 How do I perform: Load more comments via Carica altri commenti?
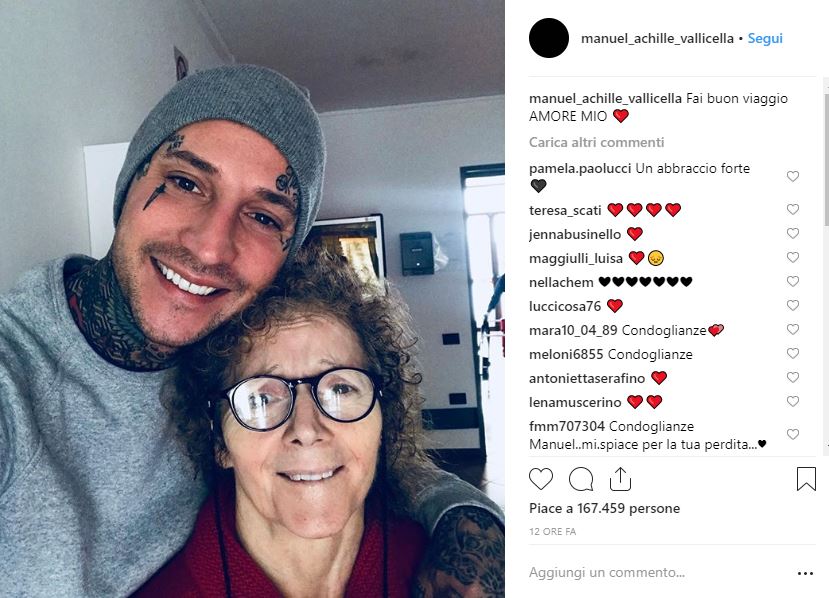[596, 142]
